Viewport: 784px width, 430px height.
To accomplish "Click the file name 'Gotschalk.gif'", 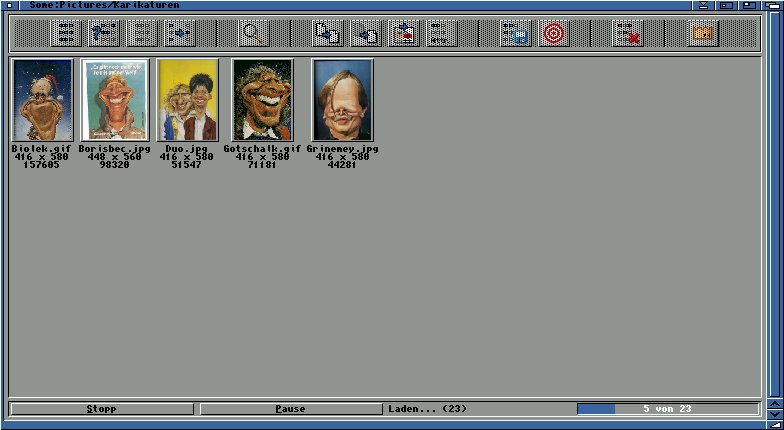I will [x=262, y=148].
